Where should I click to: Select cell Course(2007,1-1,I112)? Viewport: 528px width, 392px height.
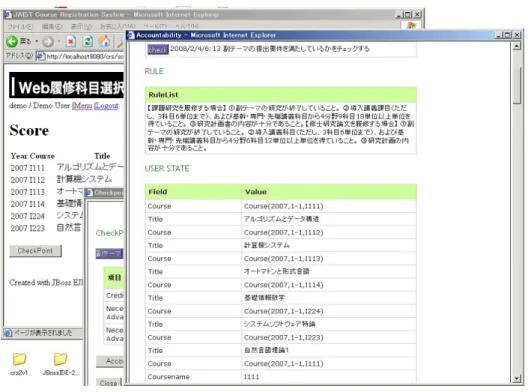pyautogui.click(x=329, y=232)
